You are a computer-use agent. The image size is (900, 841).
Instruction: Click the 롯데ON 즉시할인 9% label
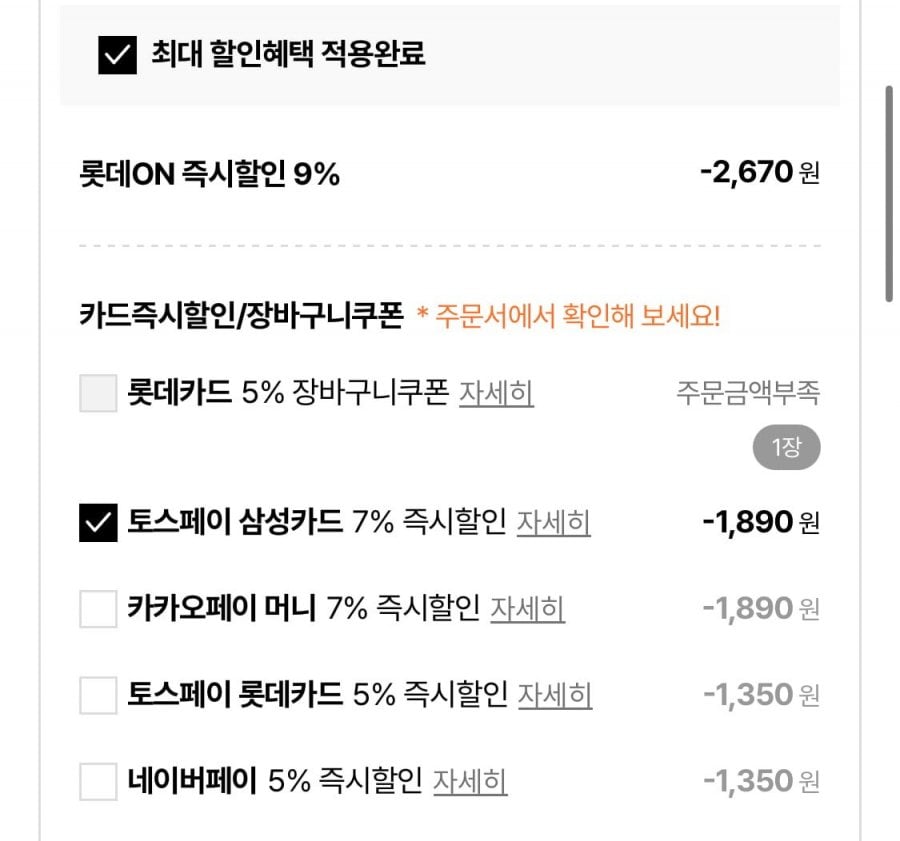coord(209,175)
